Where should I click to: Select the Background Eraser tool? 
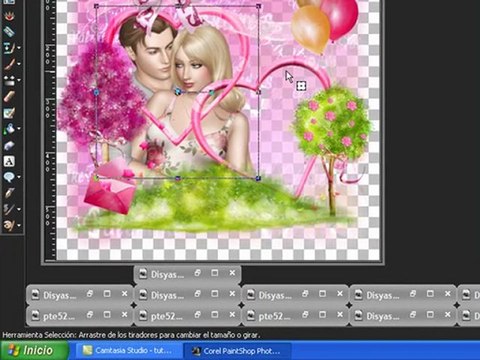pos(9,113)
